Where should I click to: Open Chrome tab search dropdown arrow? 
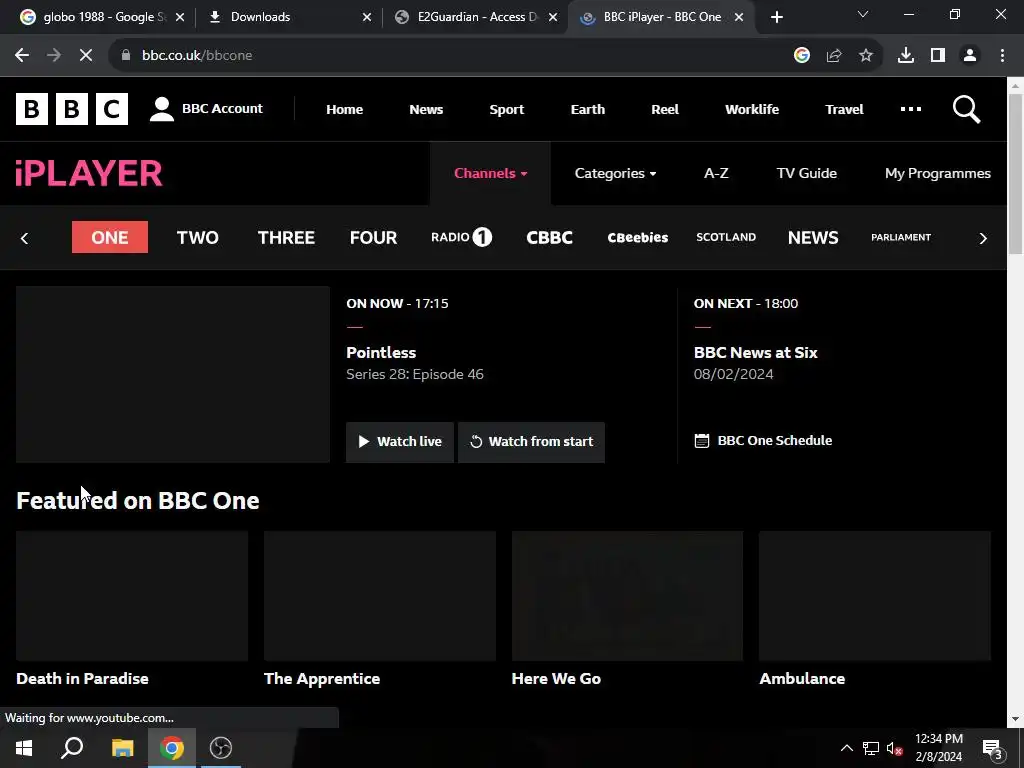point(863,14)
